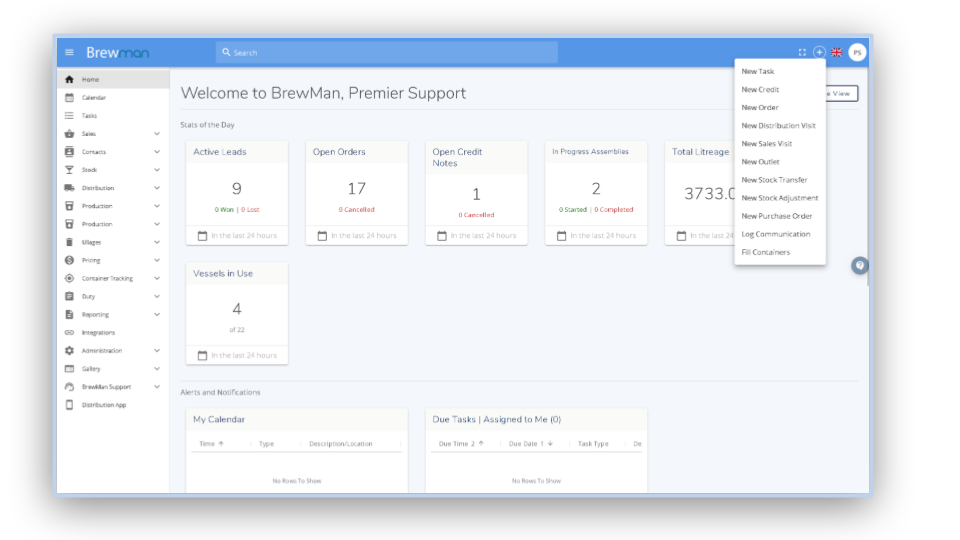The height and width of the screenshot is (540, 960).
Task: Click the plus quick-add icon
Action: point(819,53)
